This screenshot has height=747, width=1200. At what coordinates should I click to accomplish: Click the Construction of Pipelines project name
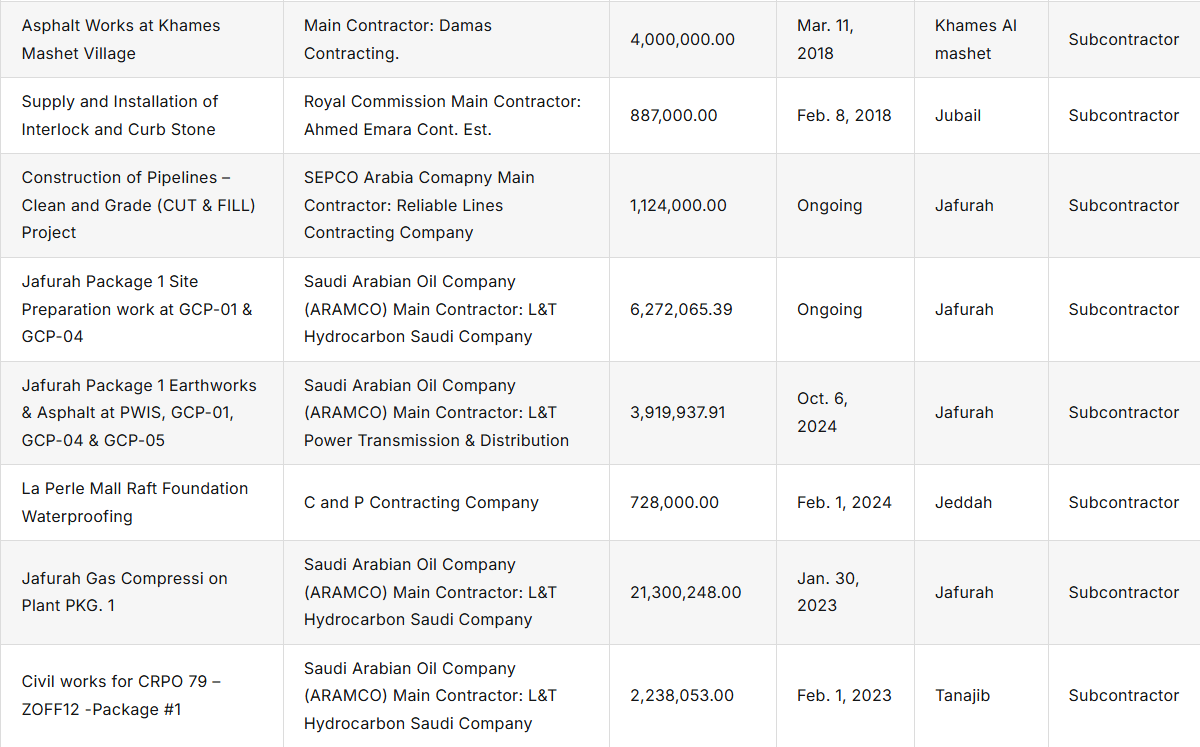[138, 205]
